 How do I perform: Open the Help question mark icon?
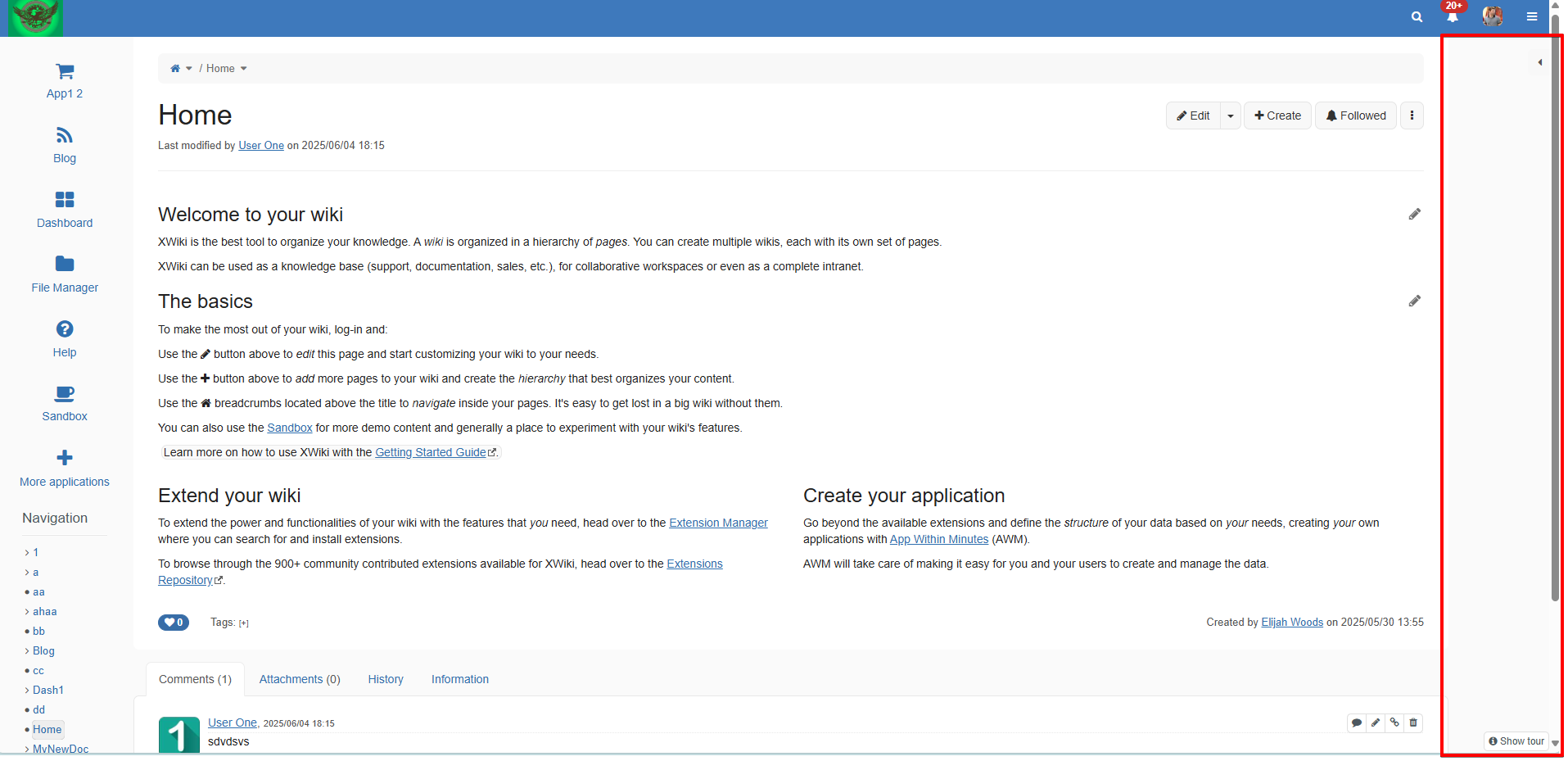click(x=65, y=329)
